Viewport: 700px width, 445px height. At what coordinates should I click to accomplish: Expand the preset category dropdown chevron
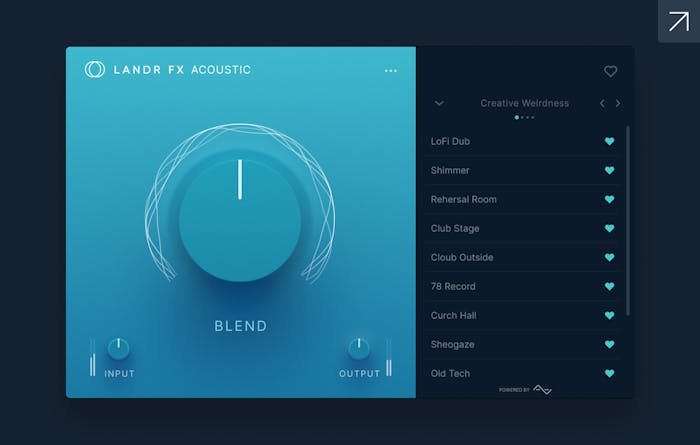pyautogui.click(x=439, y=103)
